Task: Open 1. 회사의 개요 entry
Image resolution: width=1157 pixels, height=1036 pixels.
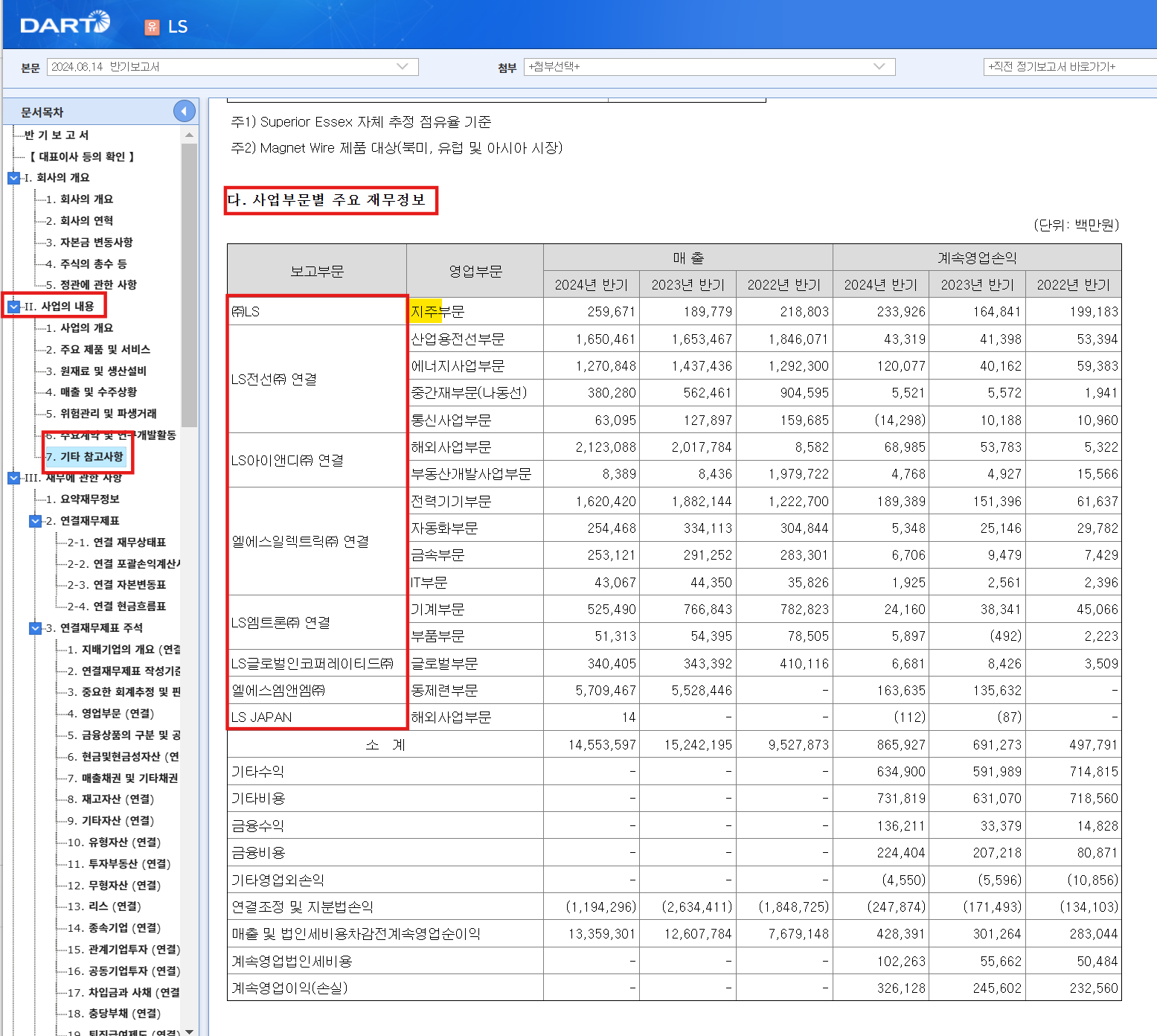Action: 79,199
